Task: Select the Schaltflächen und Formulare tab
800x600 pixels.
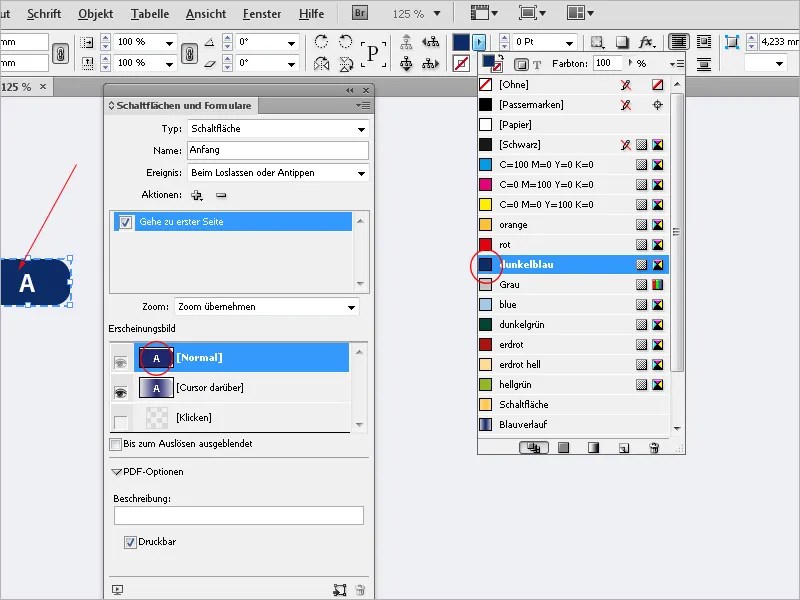Action: click(182, 106)
